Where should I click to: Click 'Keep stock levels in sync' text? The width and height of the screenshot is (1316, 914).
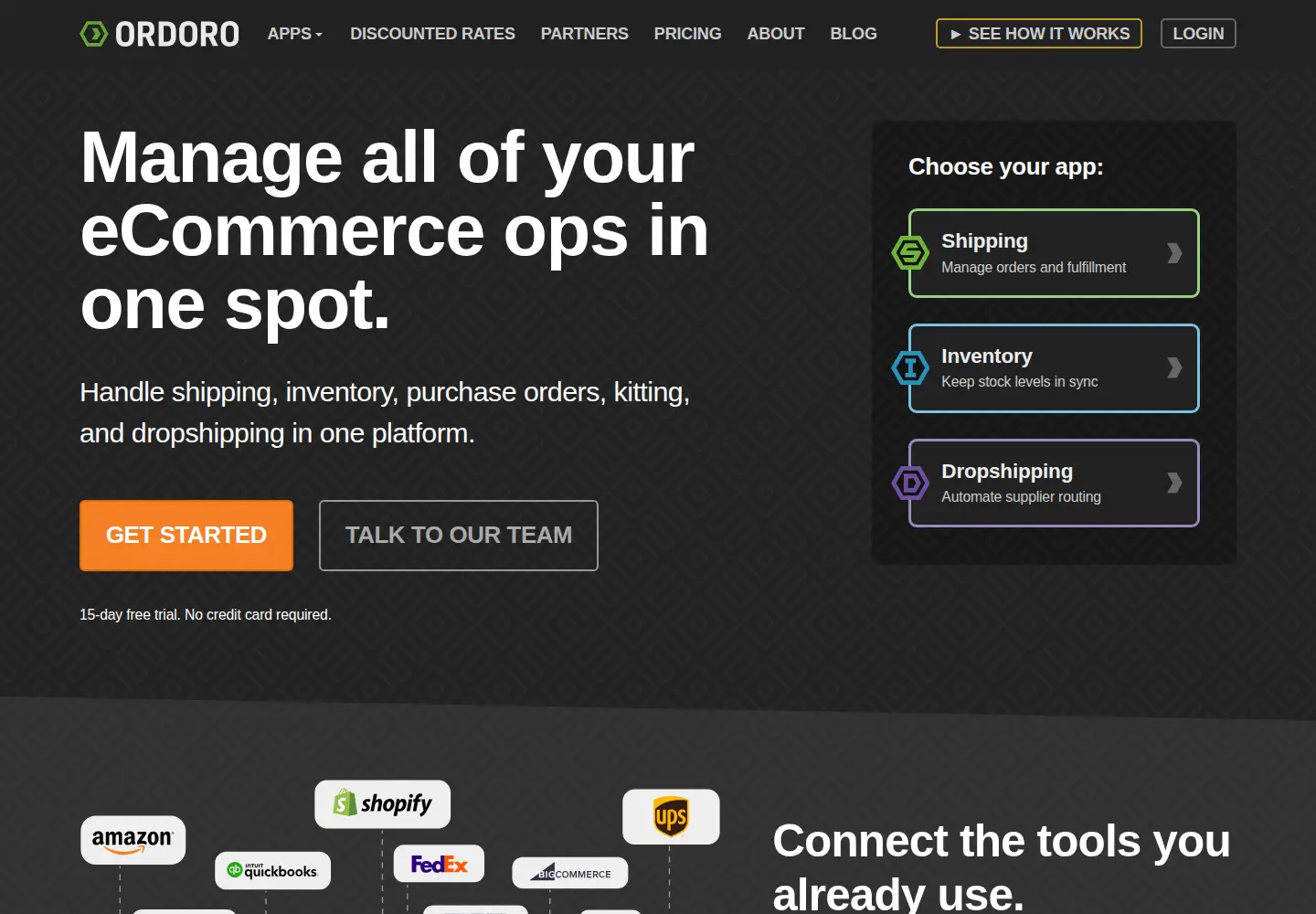pyautogui.click(x=1020, y=382)
